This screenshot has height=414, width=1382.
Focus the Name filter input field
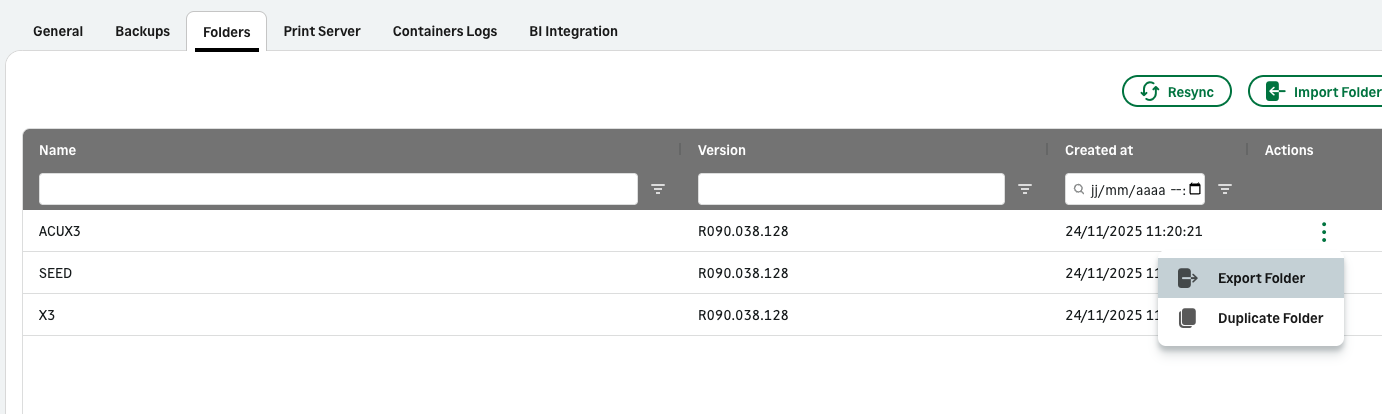tap(338, 189)
